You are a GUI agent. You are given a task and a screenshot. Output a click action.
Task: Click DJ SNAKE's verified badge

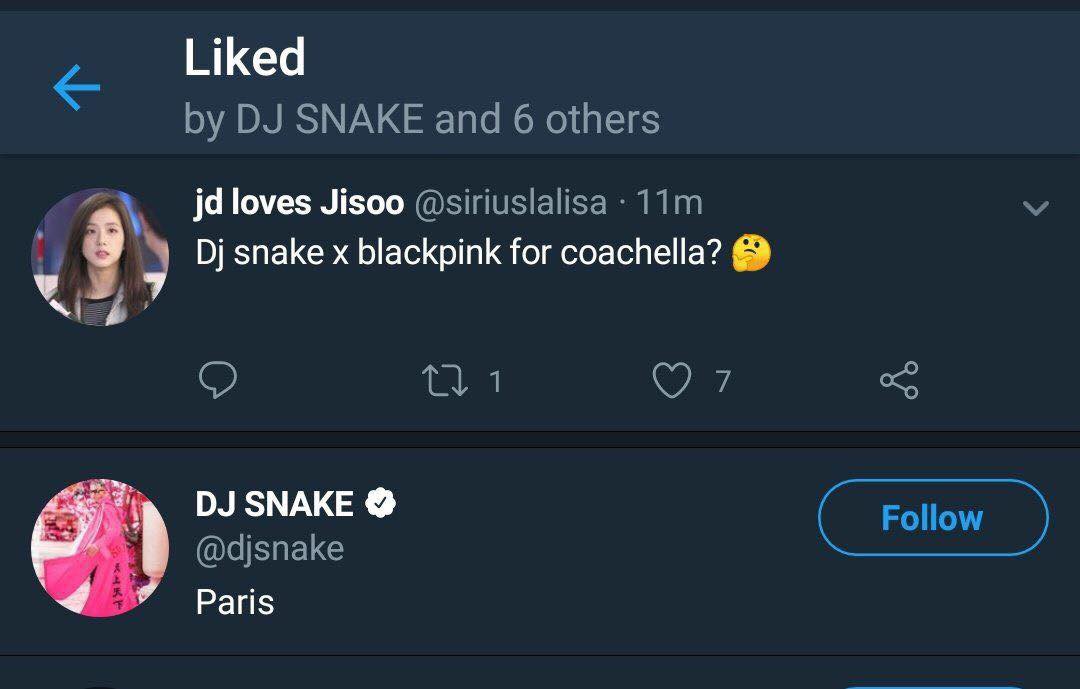point(380,503)
